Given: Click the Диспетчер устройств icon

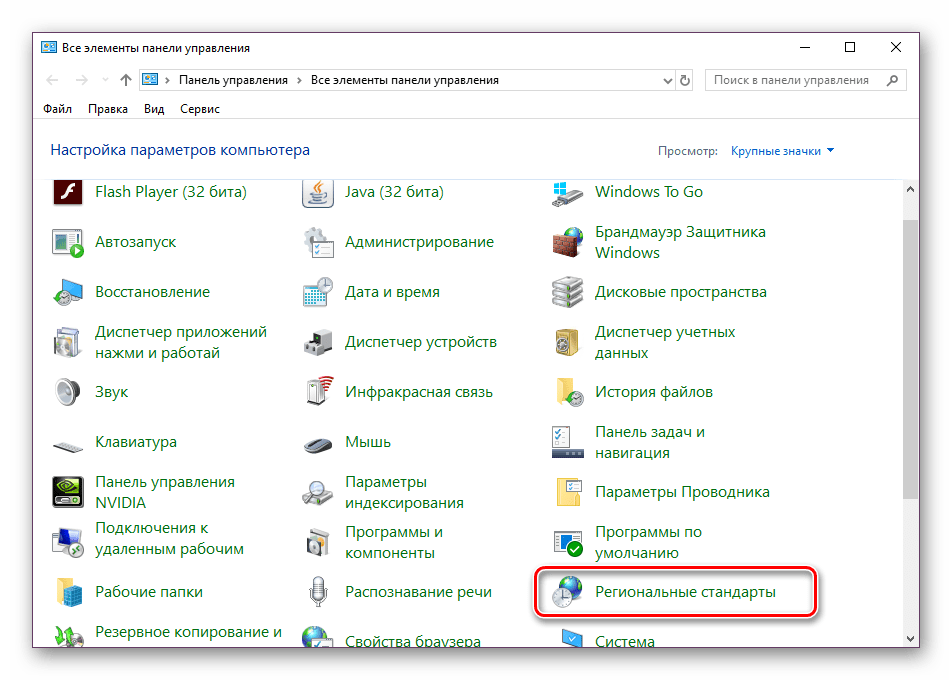Looking at the screenshot, I should pyautogui.click(x=318, y=342).
